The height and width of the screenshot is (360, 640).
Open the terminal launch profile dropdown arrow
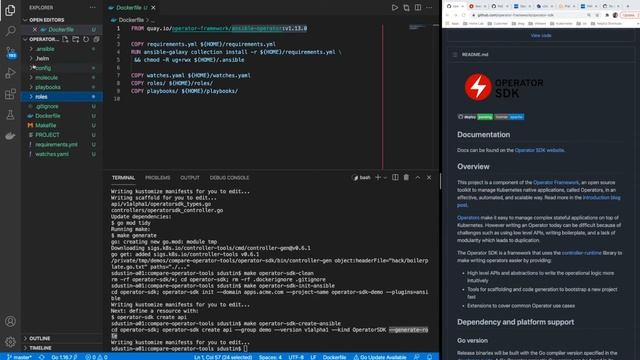(385, 178)
